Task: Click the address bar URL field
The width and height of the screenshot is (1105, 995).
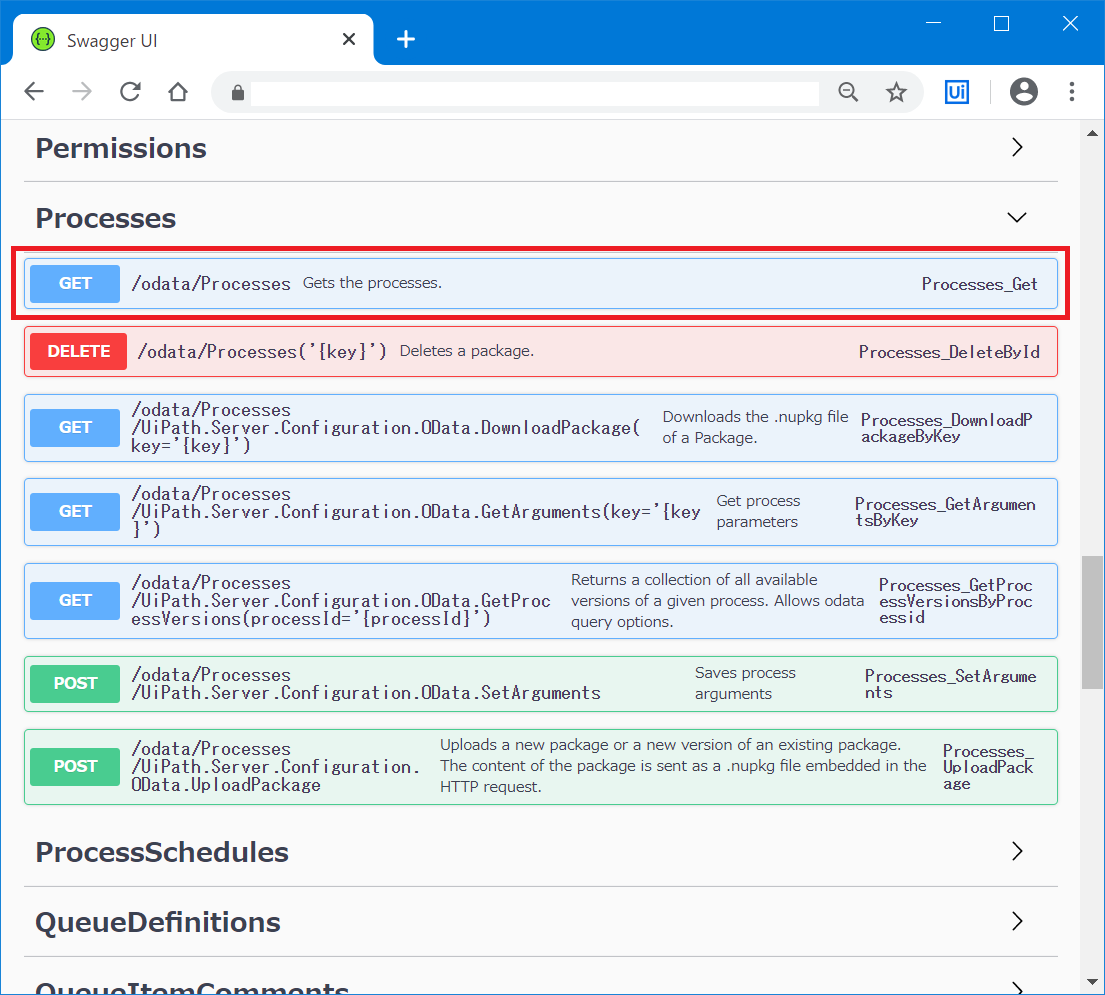Action: [x=534, y=92]
